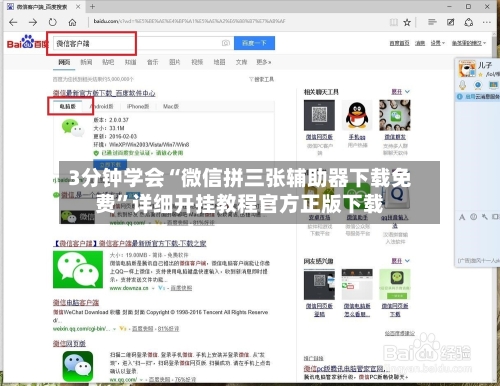Expand 网友感兴趣 section with 展开 chevron
Image resolution: width=500 pixels, height=386 pixels.
(400, 261)
